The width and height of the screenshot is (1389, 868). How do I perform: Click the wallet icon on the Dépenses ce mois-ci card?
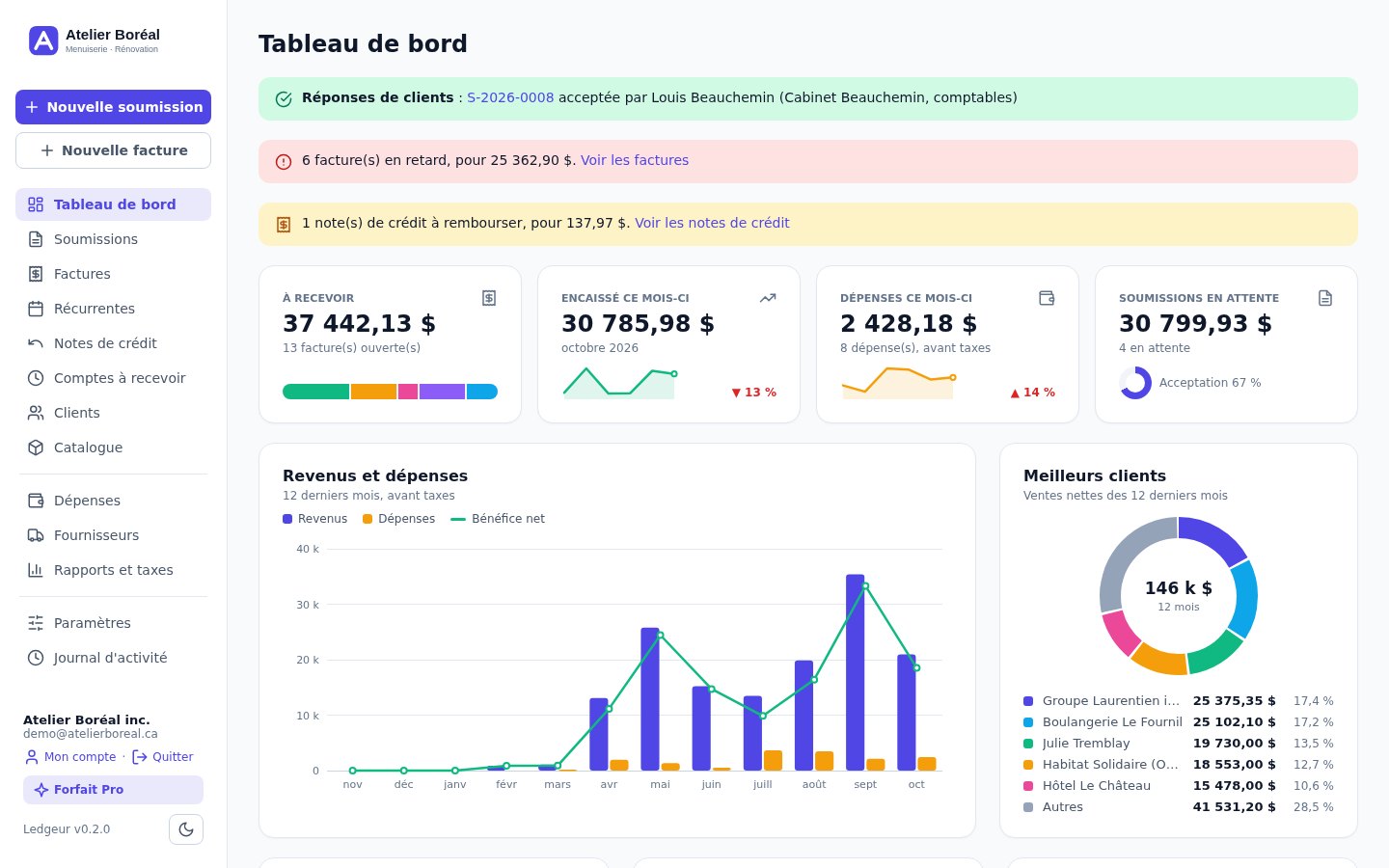1047,298
